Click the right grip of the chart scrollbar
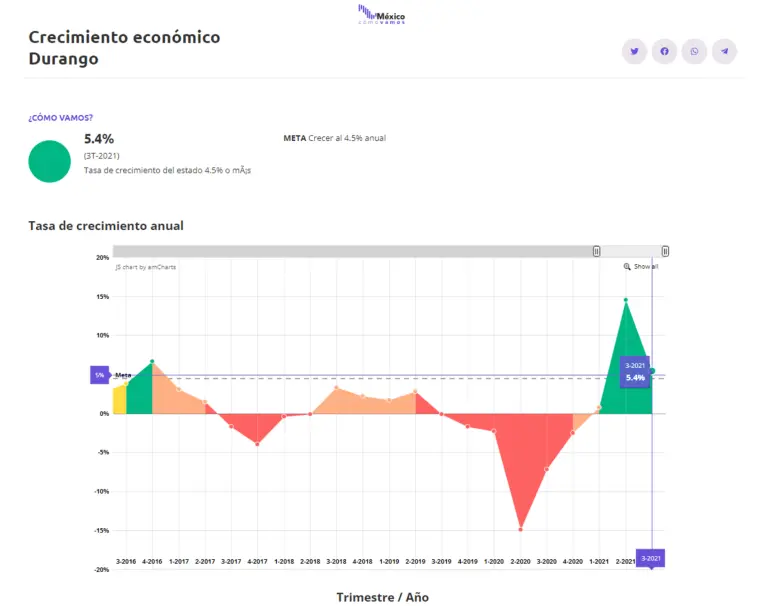The width and height of the screenshot is (768, 606). (665, 251)
